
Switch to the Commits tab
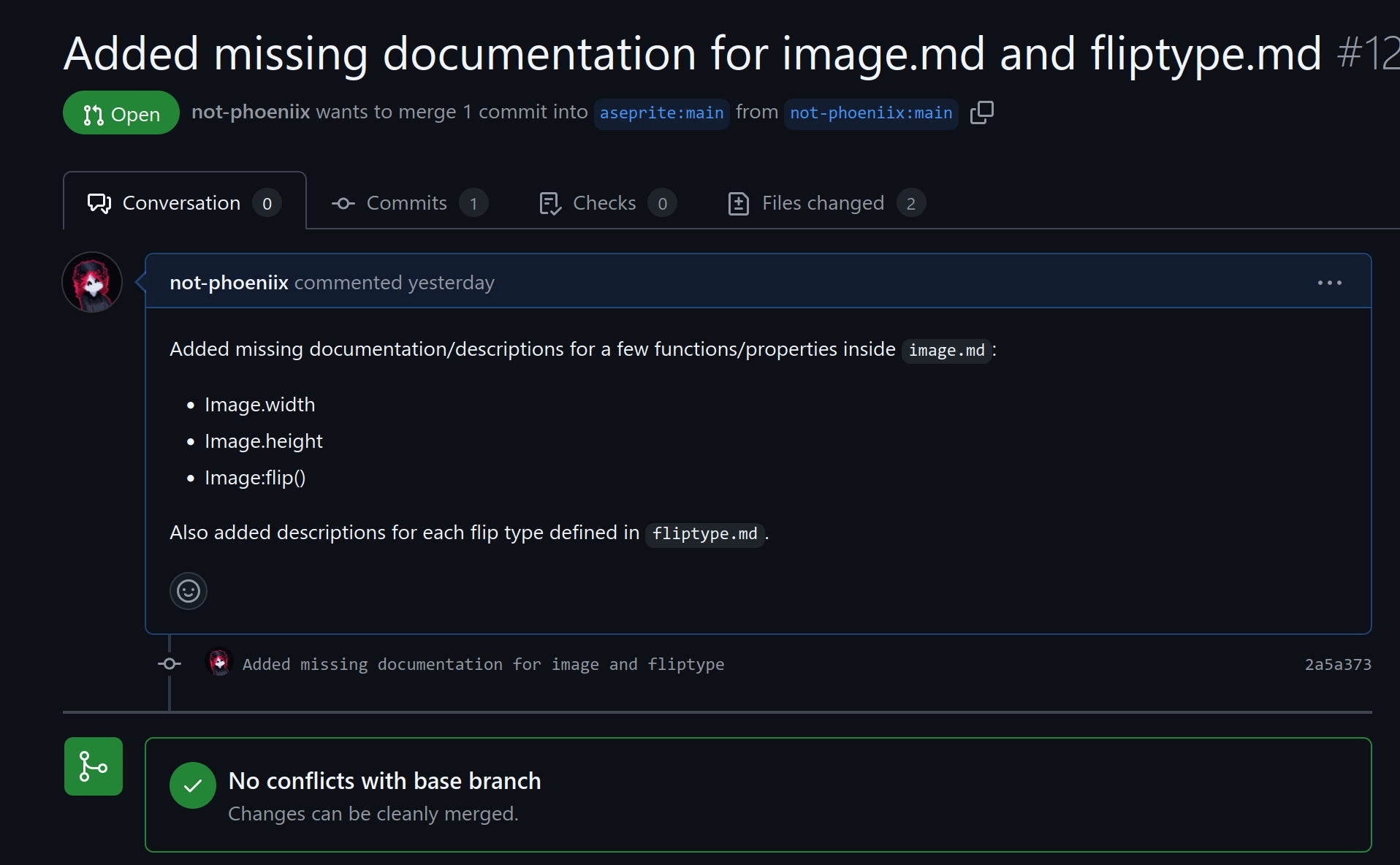click(x=409, y=202)
